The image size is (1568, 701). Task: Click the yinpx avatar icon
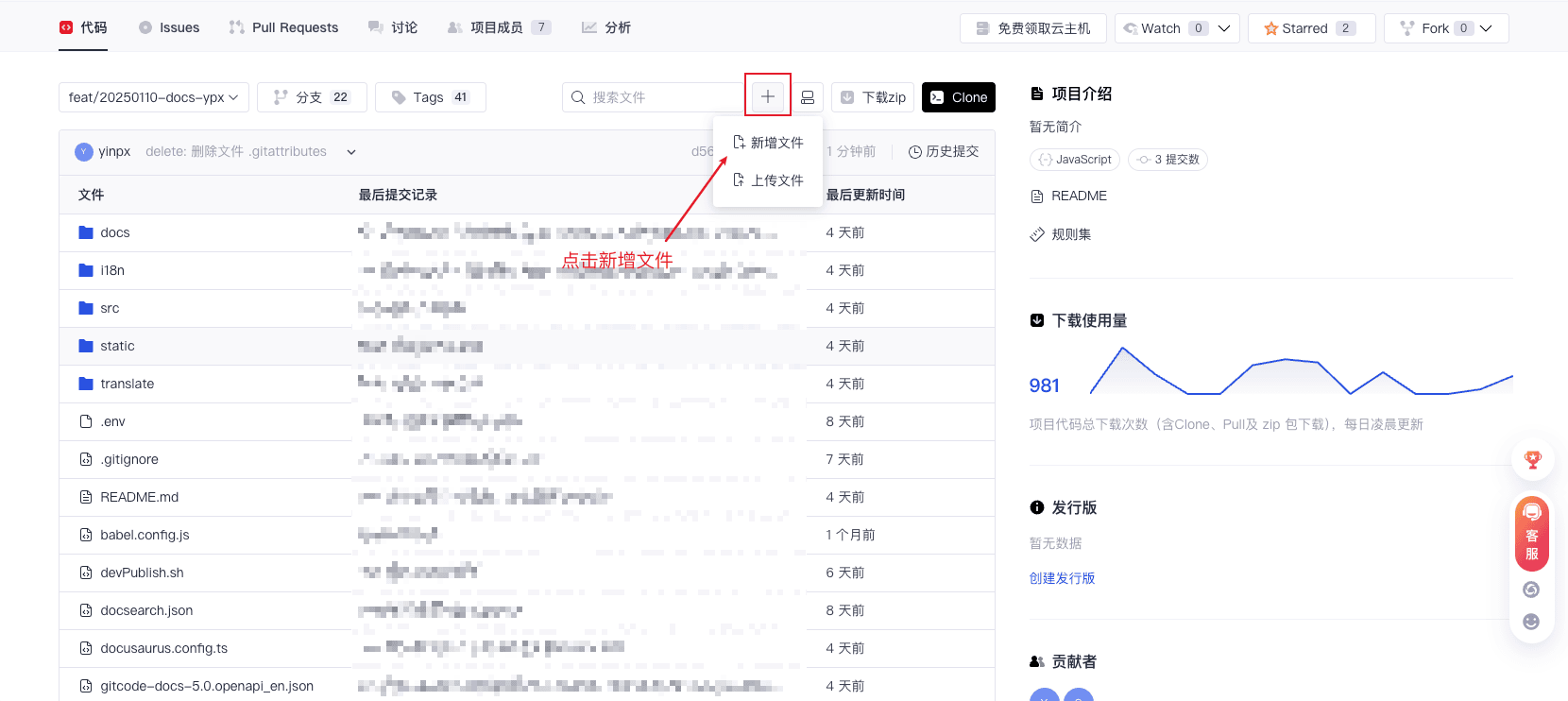coord(84,151)
